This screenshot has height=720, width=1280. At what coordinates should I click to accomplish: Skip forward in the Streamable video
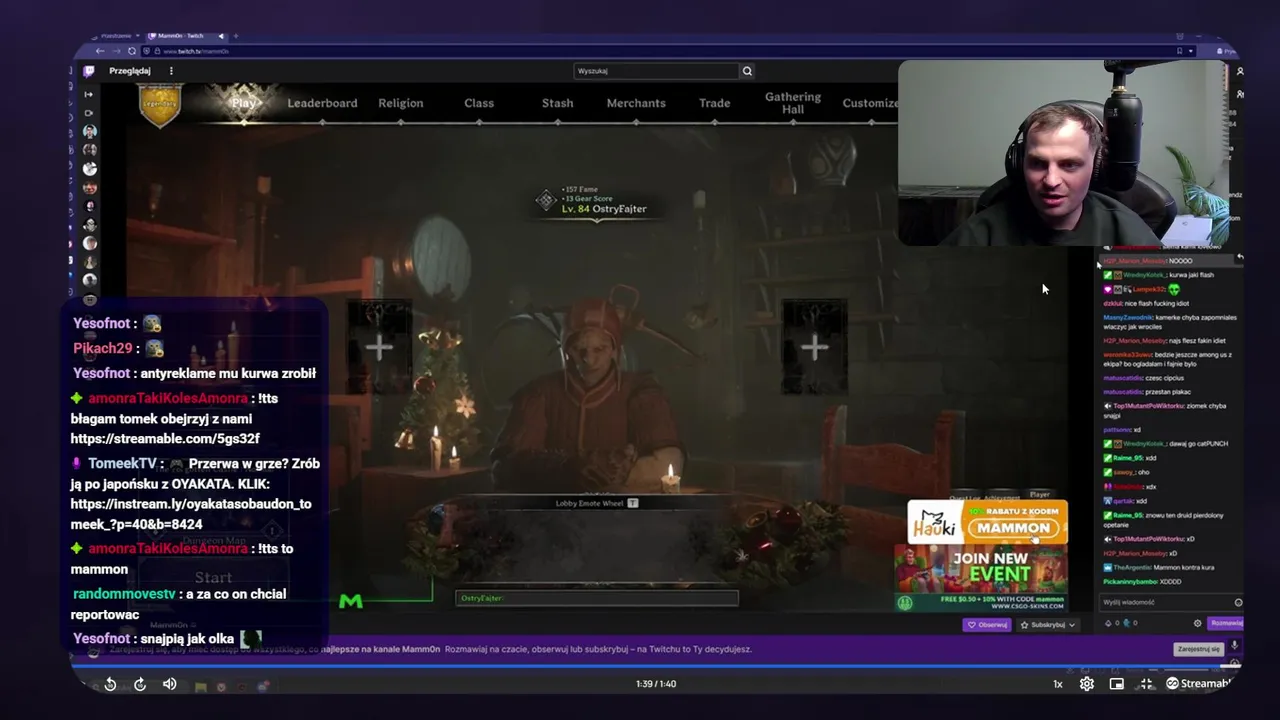(140, 684)
